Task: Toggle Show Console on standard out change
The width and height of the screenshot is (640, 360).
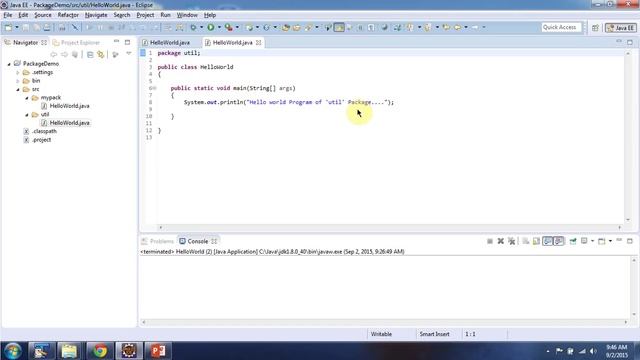Action: (x=547, y=241)
